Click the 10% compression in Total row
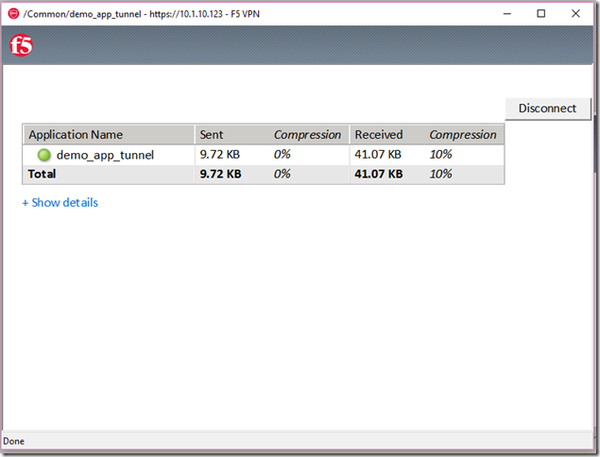The width and height of the screenshot is (600, 457). click(440, 174)
